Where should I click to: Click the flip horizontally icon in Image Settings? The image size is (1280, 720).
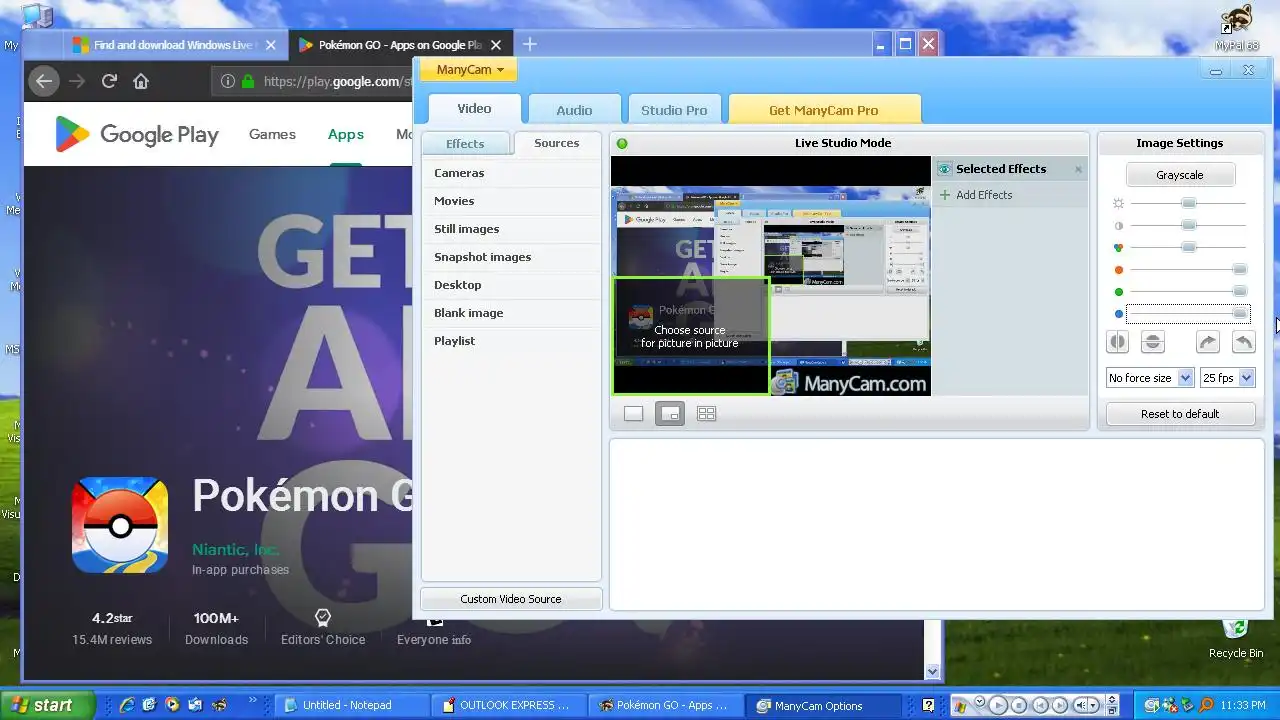click(x=1118, y=342)
